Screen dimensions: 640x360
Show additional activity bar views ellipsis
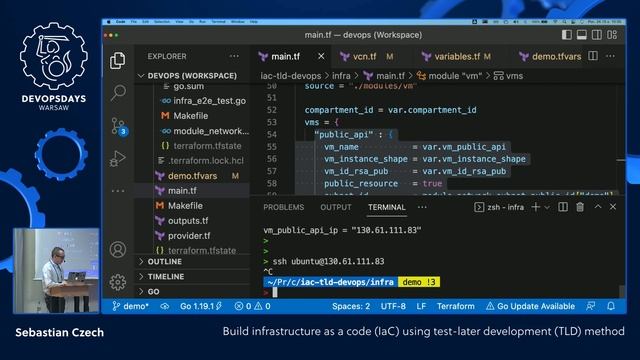pyautogui.click(x=118, y=191)
